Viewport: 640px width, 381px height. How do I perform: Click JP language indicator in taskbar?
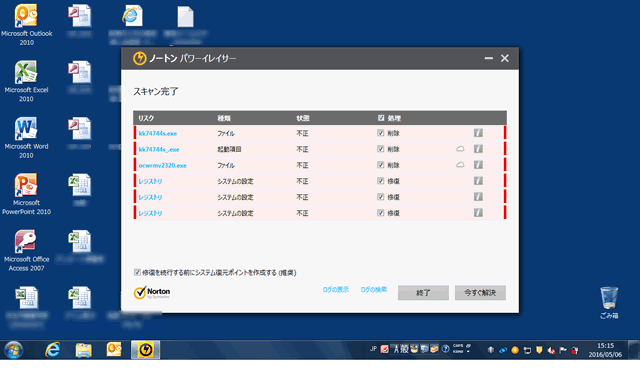click(x=373, y=349)
